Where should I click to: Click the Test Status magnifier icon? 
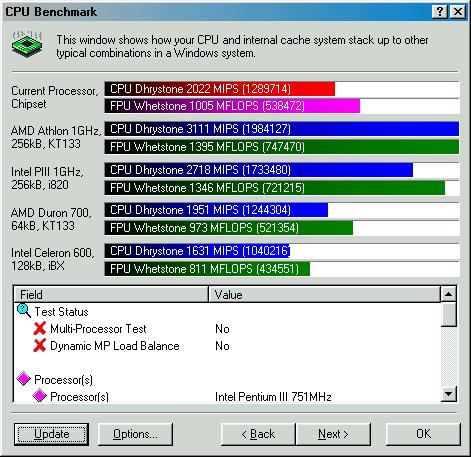pyautogui.click(x=24, y=311)
